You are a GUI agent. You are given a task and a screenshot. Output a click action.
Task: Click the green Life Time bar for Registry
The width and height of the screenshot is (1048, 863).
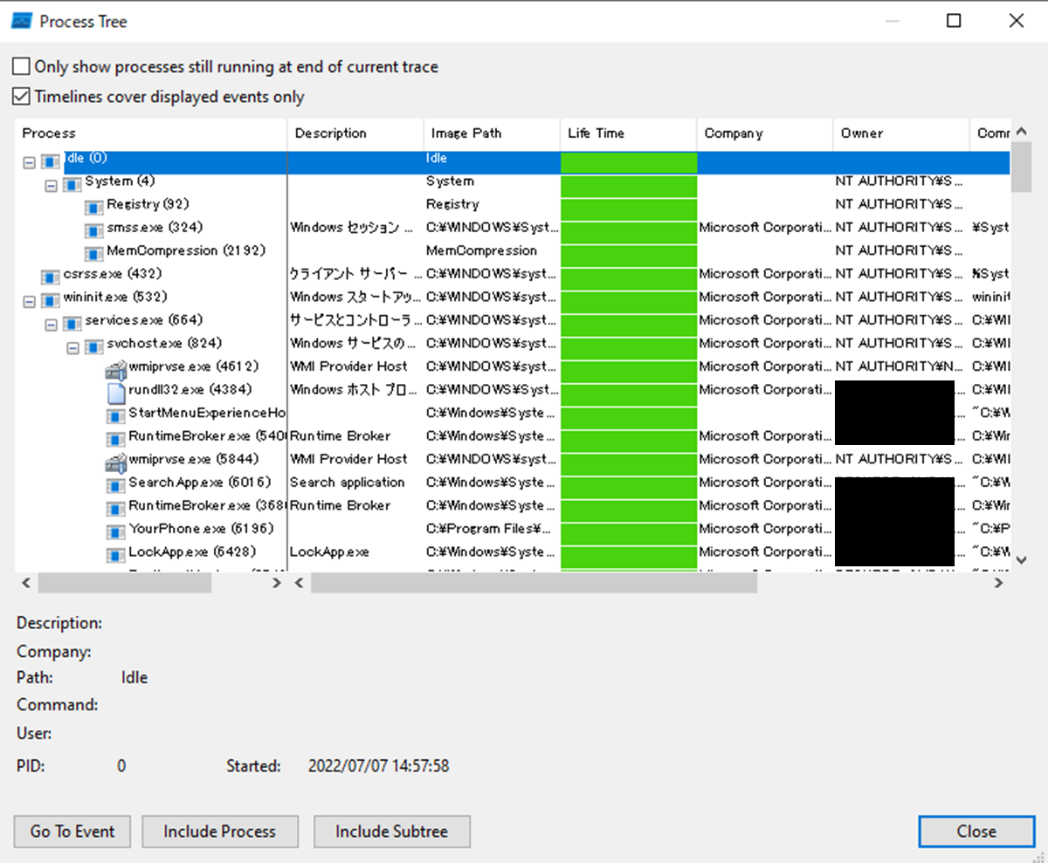(628, 205)
